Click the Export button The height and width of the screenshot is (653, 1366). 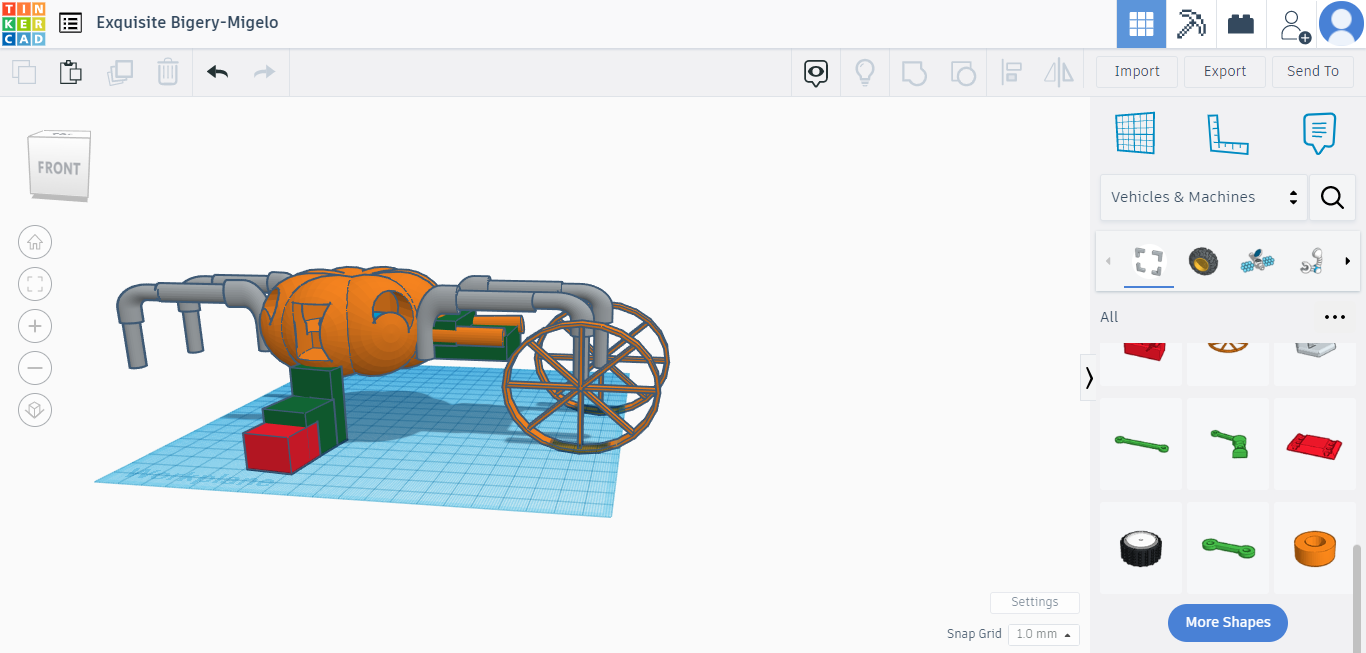click(x=1225, y=71)
